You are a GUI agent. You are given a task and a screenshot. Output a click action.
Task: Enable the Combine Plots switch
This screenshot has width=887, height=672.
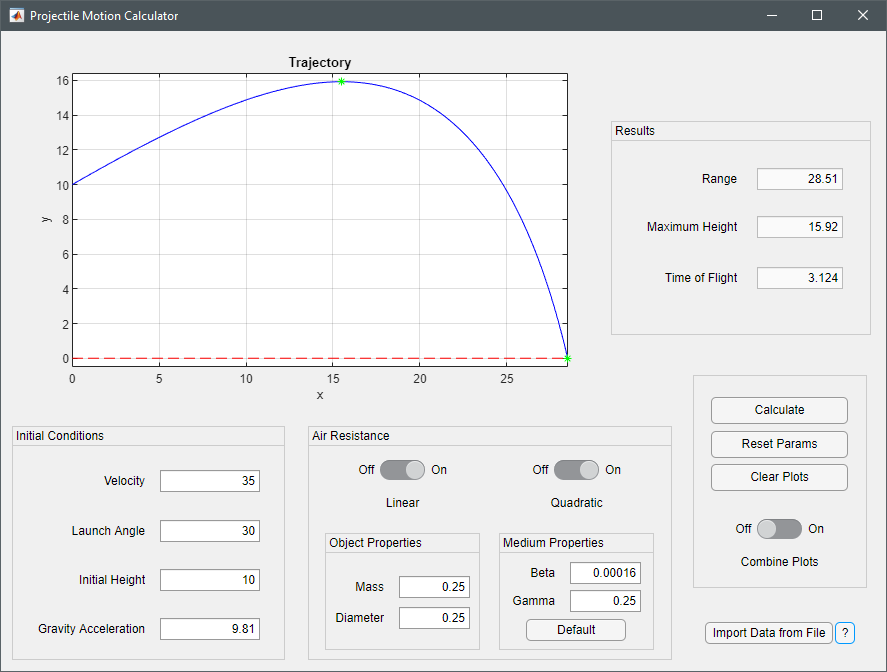(780, 529)
